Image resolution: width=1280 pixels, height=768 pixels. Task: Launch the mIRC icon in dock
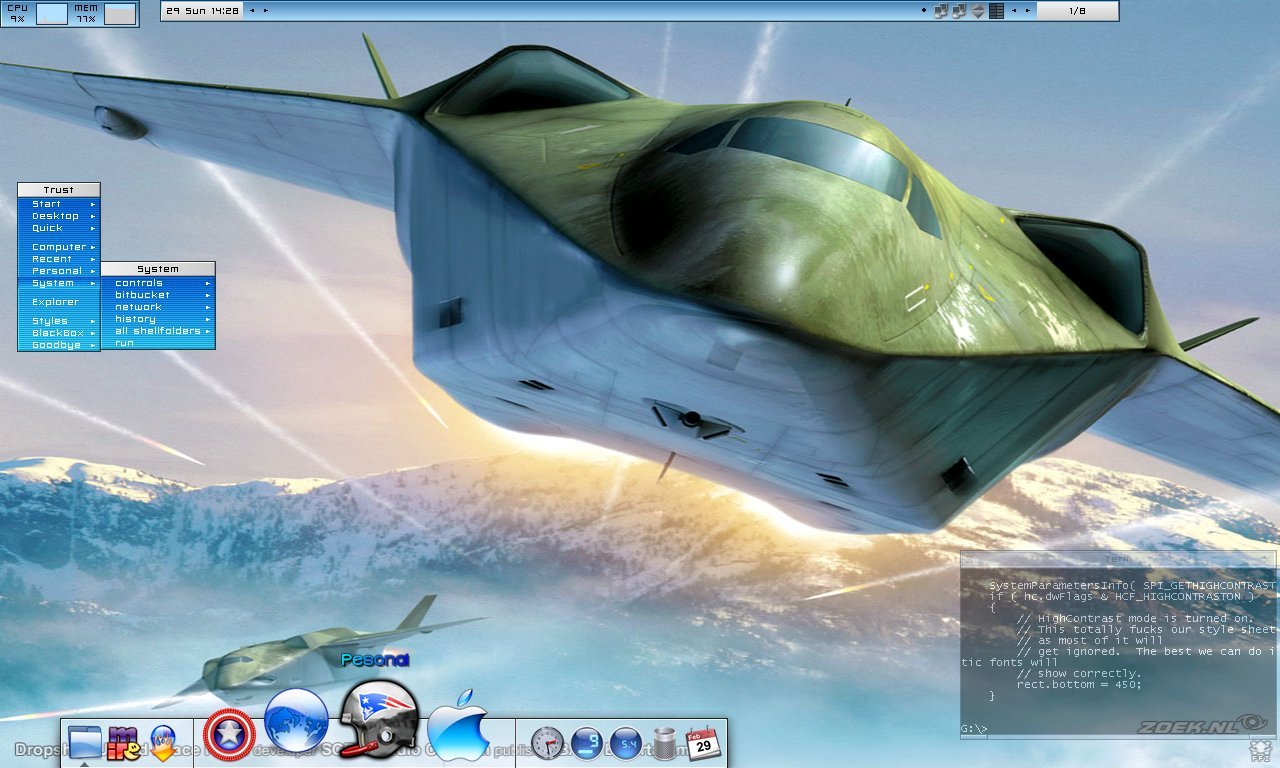coord(124,743)
